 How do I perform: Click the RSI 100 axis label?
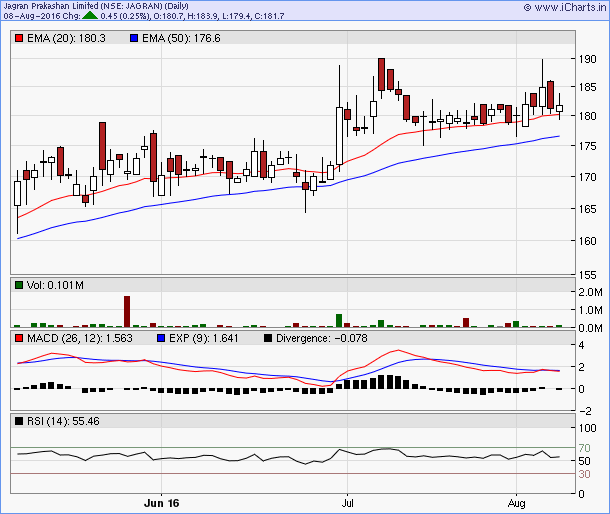coord(587,428)
